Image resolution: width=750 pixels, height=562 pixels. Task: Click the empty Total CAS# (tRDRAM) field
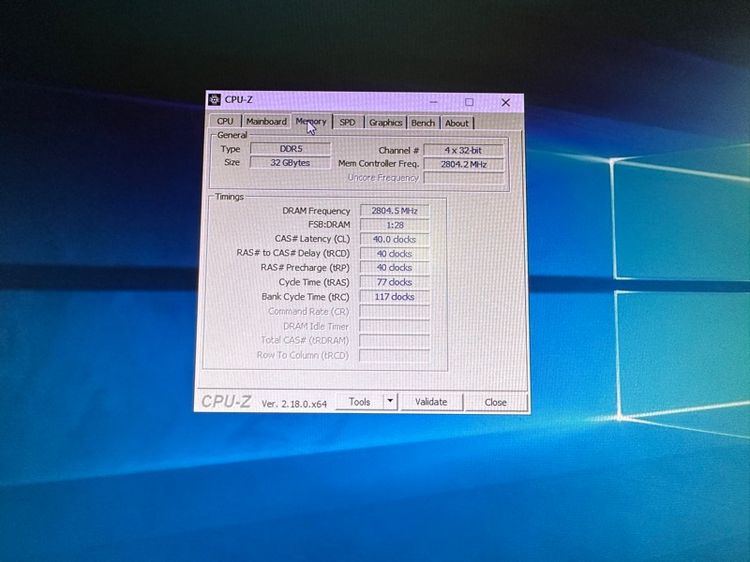[x=395, y=341]
